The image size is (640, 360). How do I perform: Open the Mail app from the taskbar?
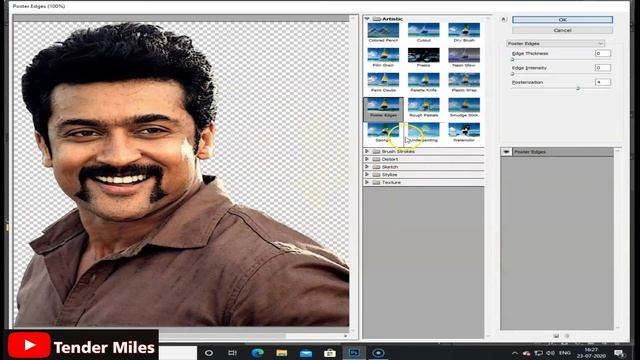coord(306,353)
